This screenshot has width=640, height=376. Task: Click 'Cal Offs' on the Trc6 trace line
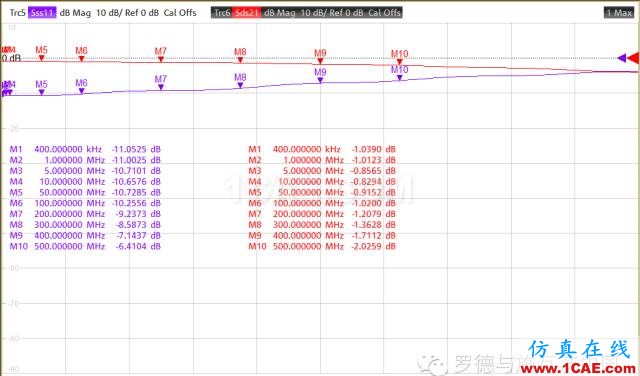[x=384, y=13]
